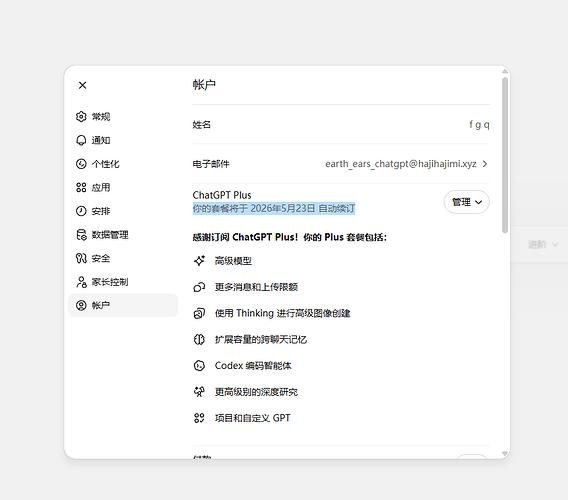
Task: Click the 更高级别的深度研究 text
Action: (256, 392)
